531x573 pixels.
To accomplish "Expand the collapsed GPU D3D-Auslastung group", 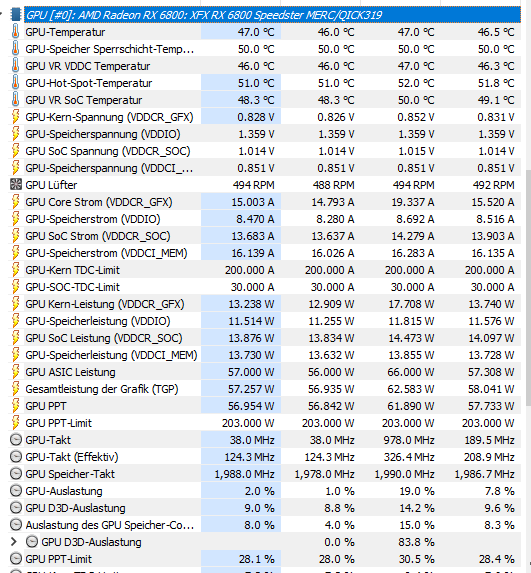I will pos(14,542).
